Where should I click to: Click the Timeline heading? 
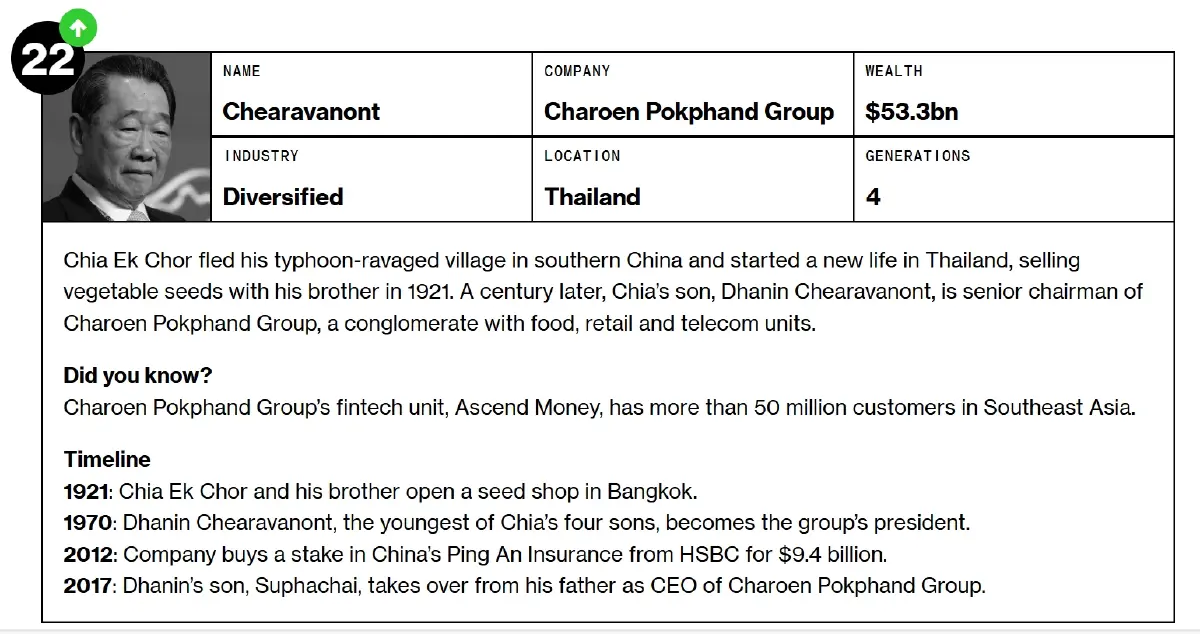point(107,460)
